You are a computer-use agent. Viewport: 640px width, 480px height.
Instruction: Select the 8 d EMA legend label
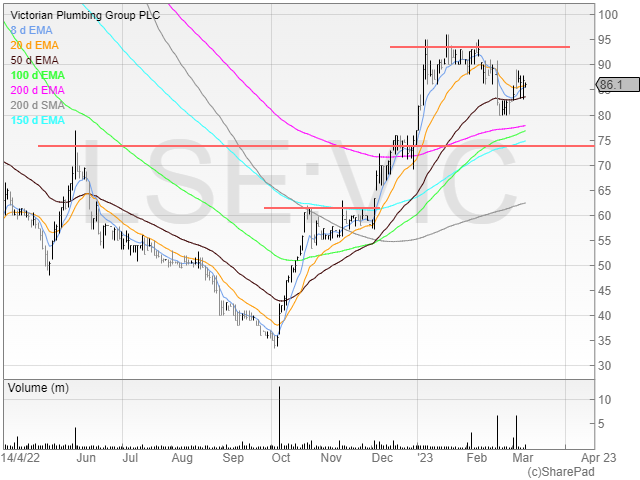[31, 31]
